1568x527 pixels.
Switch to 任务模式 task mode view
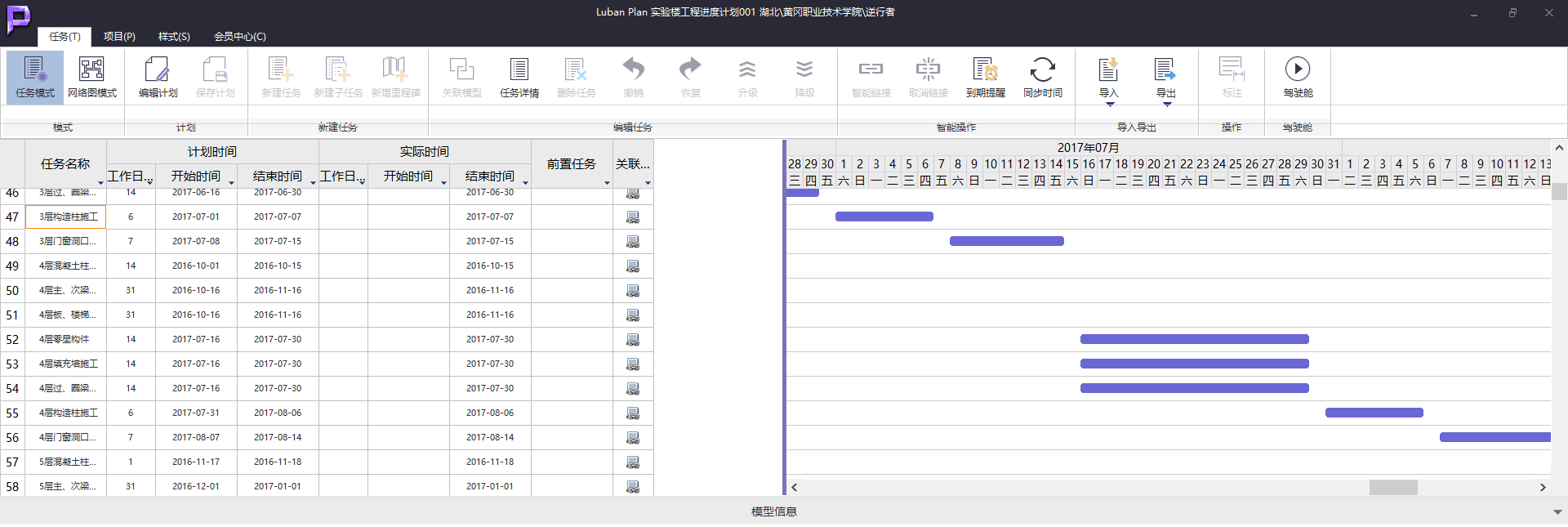tap(34, 78)
